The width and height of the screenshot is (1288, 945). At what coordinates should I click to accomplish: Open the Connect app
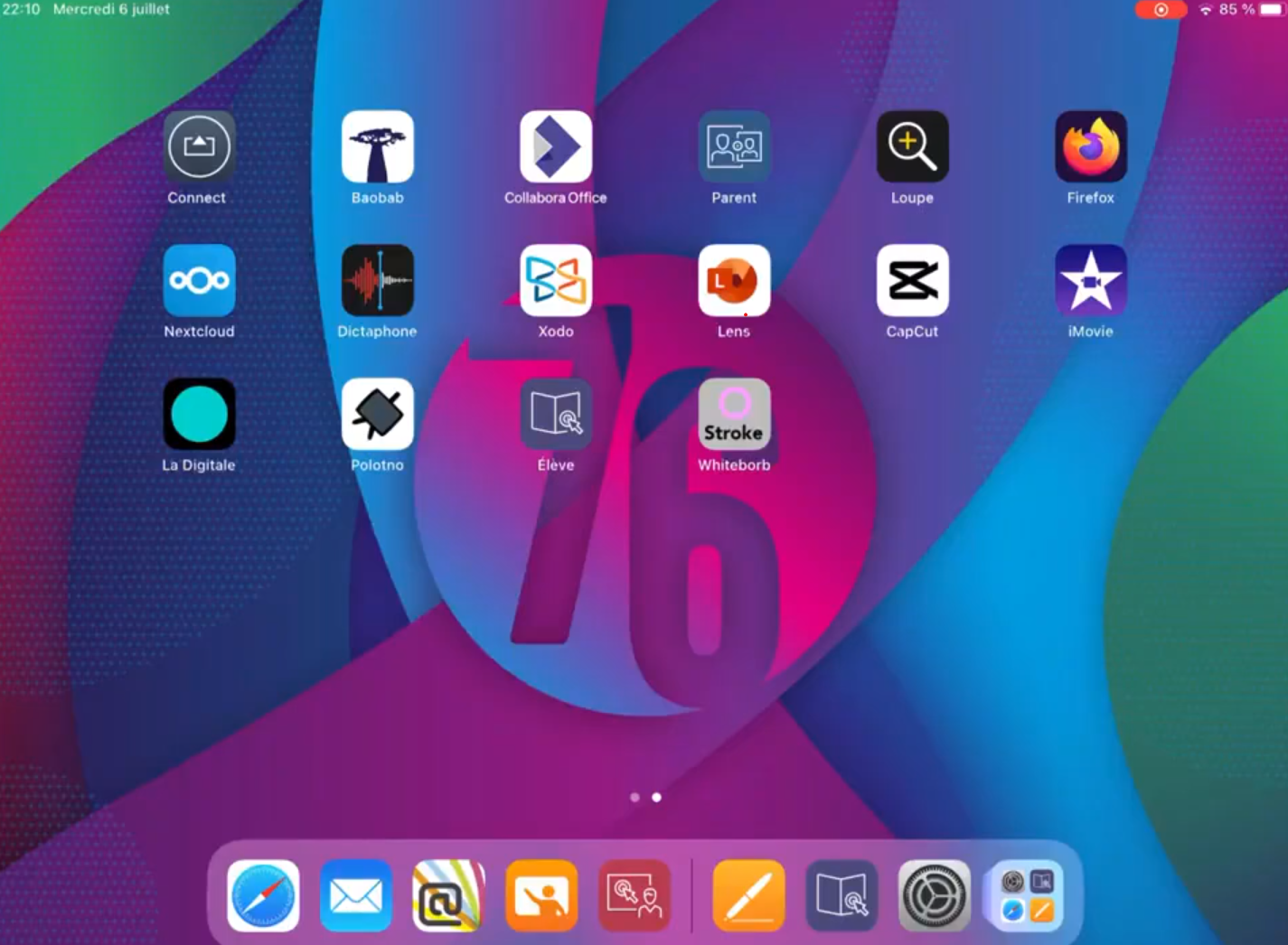(199, 147)
